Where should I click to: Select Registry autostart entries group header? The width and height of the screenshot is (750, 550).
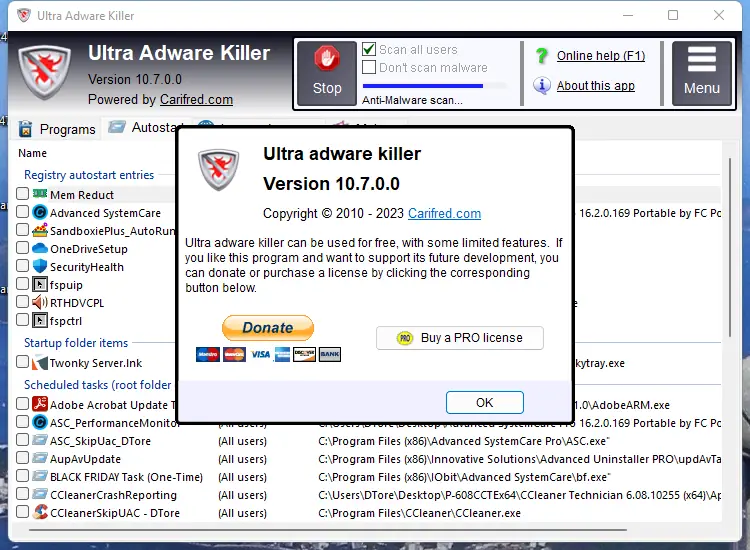[x=89, y=175]
